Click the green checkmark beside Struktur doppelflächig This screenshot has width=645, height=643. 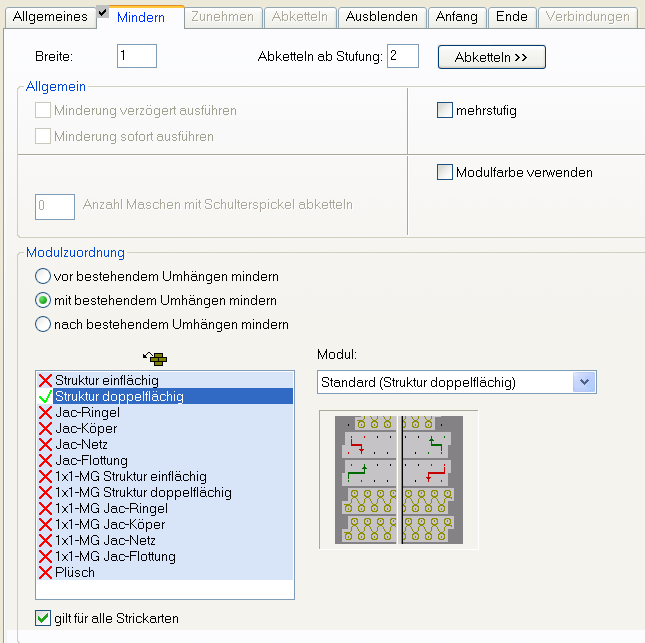coord(45,396)
